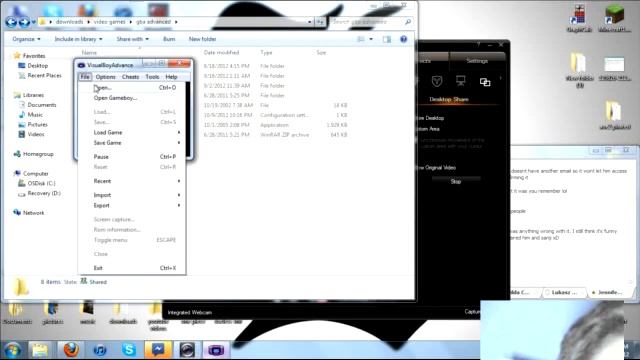The image size is (640, 360).
Task: Open Explorer help icon
Action: tap(404, 39)
